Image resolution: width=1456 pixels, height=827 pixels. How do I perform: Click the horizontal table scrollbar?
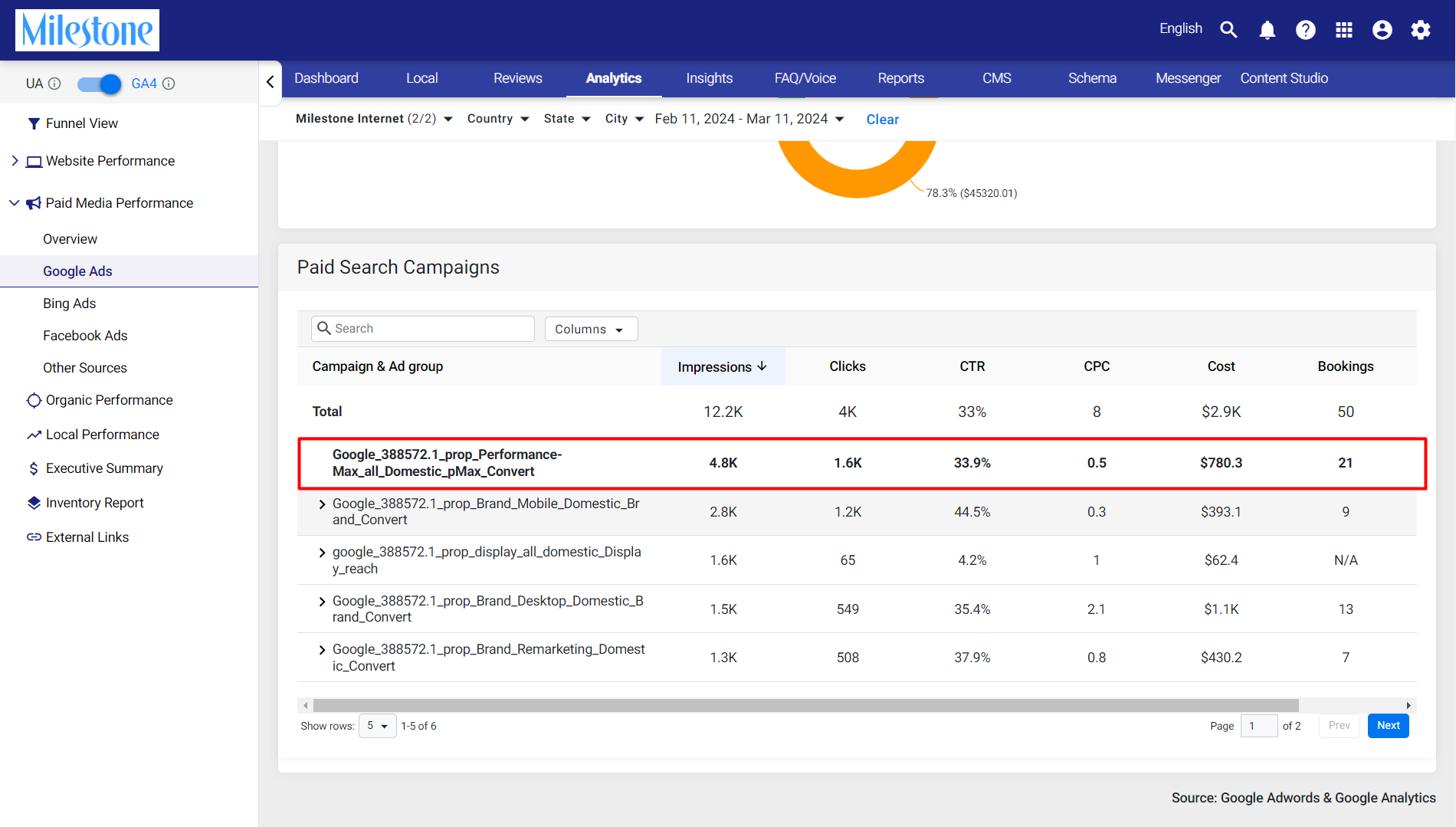(x=806, y=705)
